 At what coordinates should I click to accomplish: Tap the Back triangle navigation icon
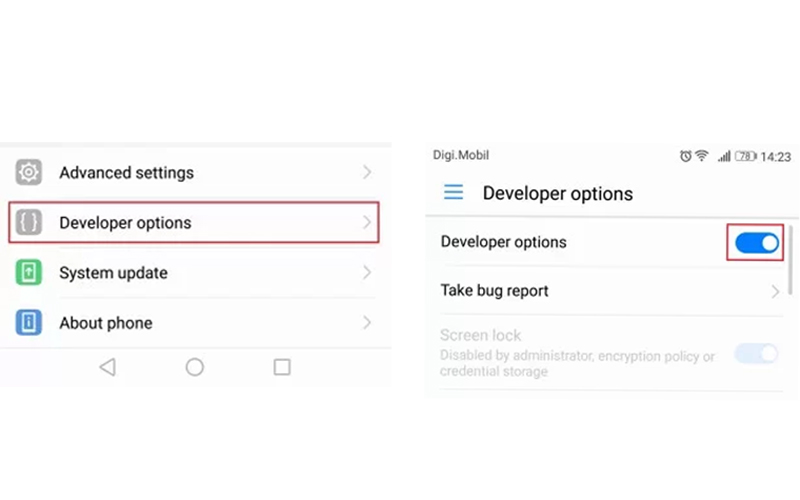(107, 367)
